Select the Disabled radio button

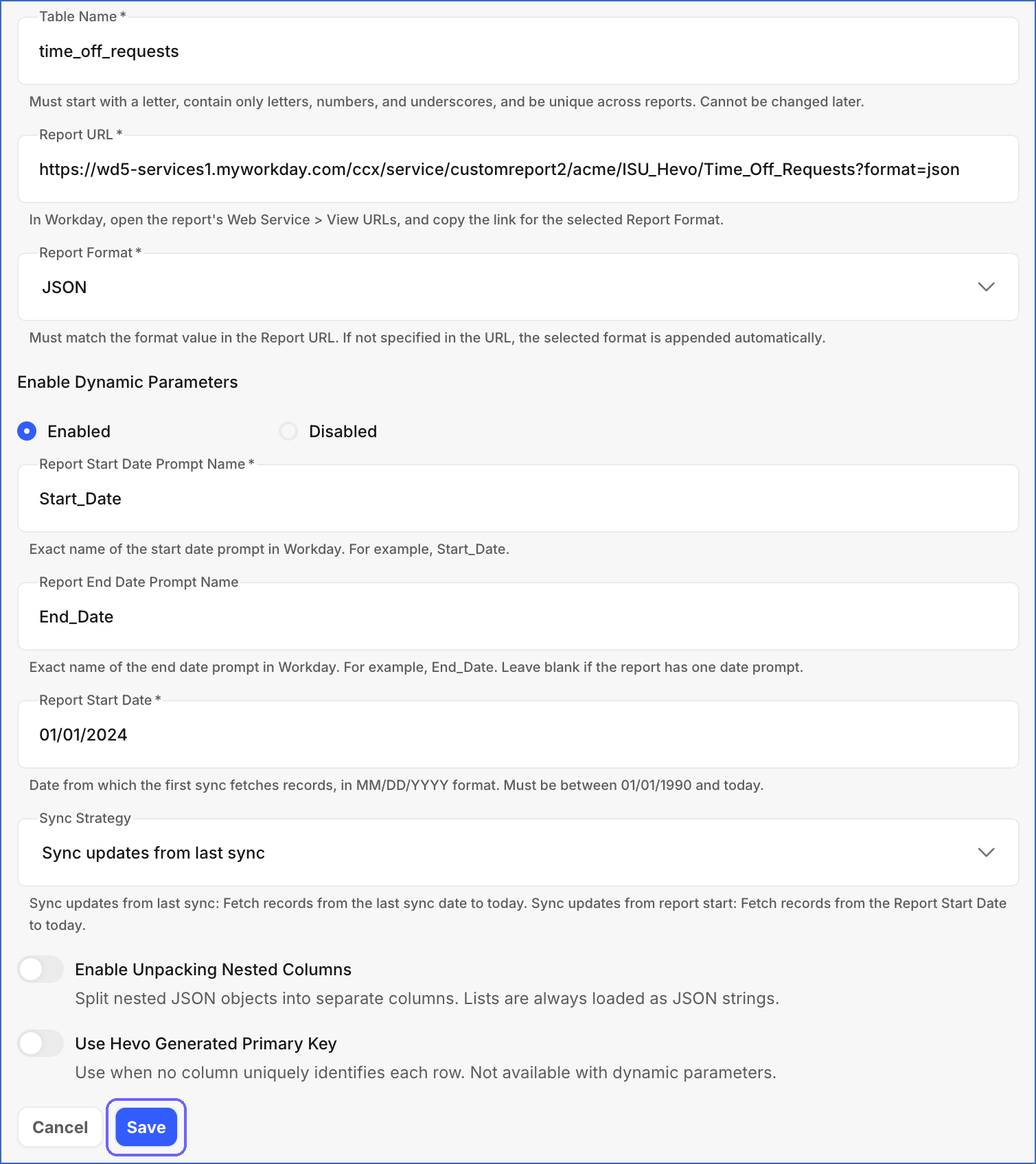coord(288,431)
